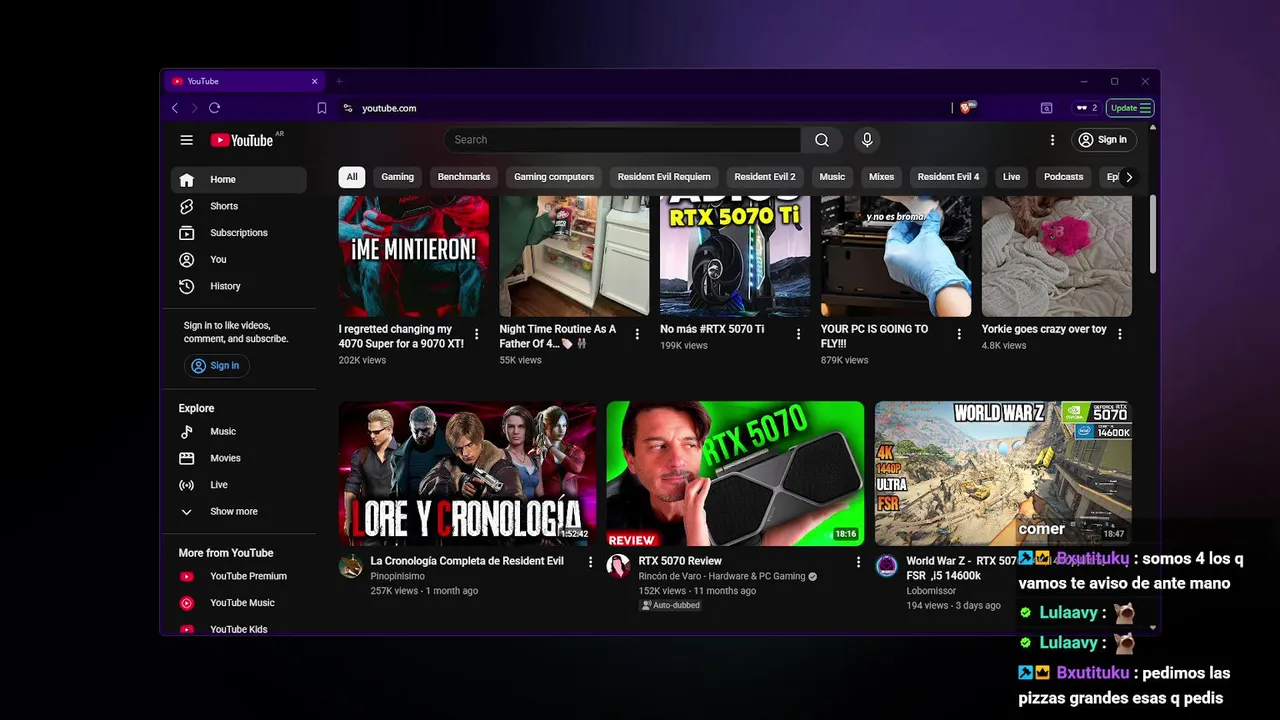
Task: Open 'RTX 5070 Review' video title
Action: tap(680, 561)
